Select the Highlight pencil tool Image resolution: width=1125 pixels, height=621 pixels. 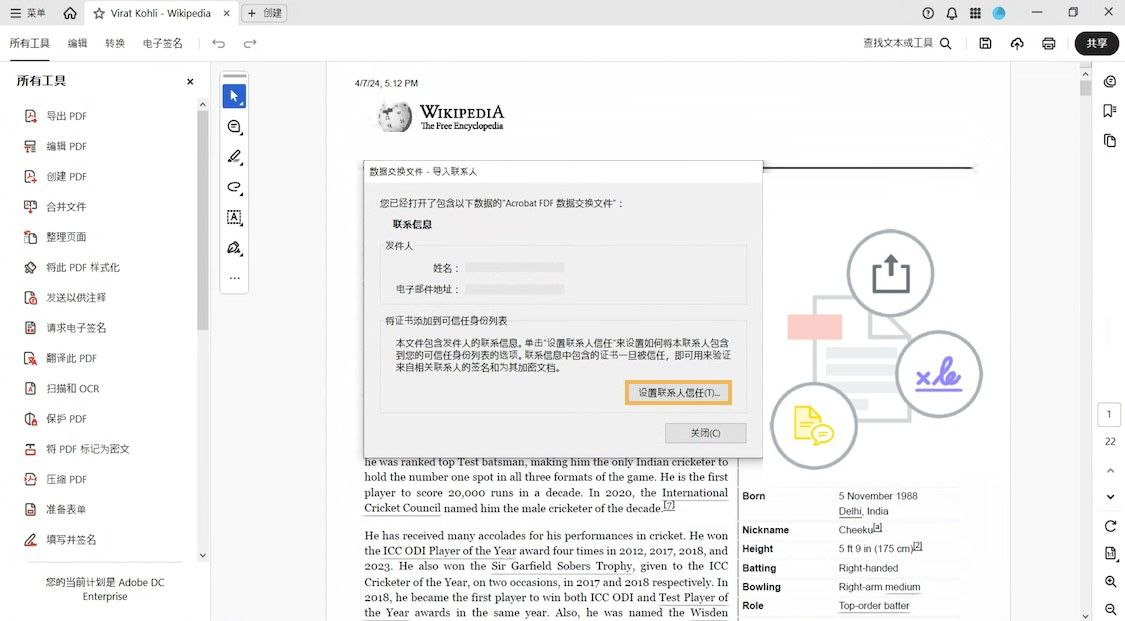(234, 157)
